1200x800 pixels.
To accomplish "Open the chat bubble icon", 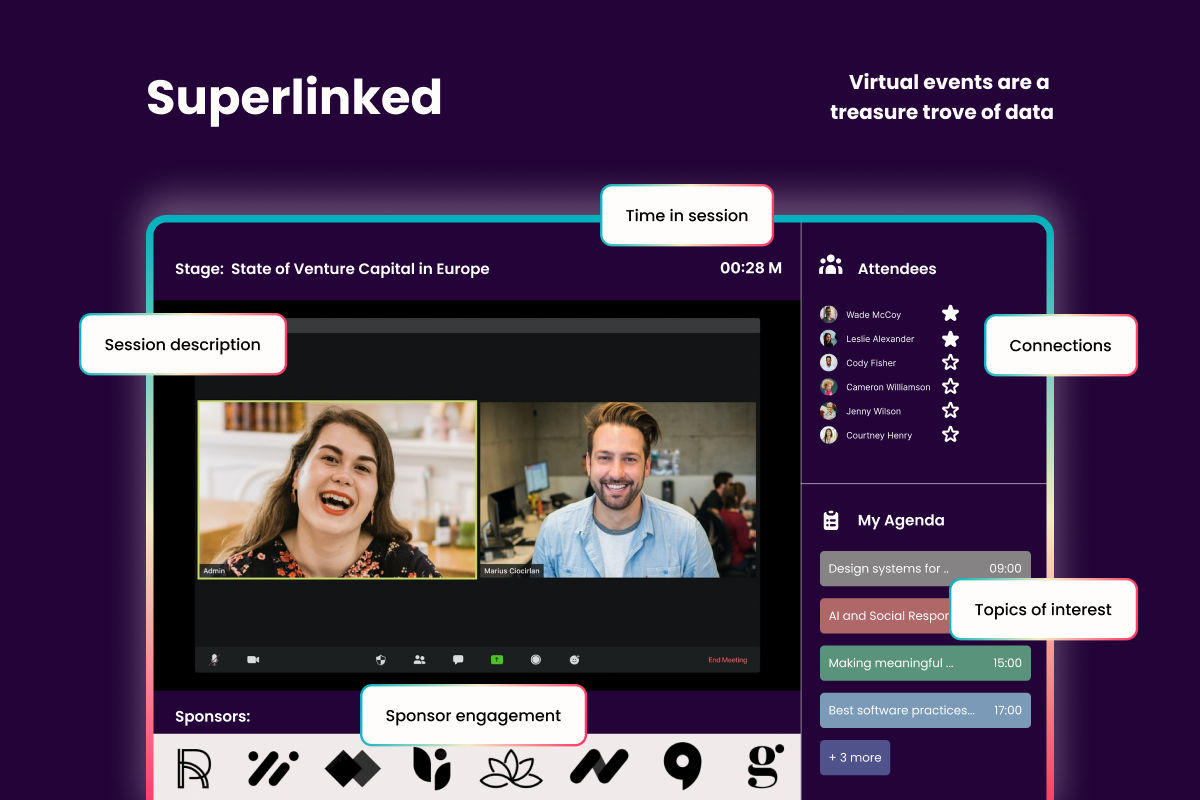I will pos(458,660).
